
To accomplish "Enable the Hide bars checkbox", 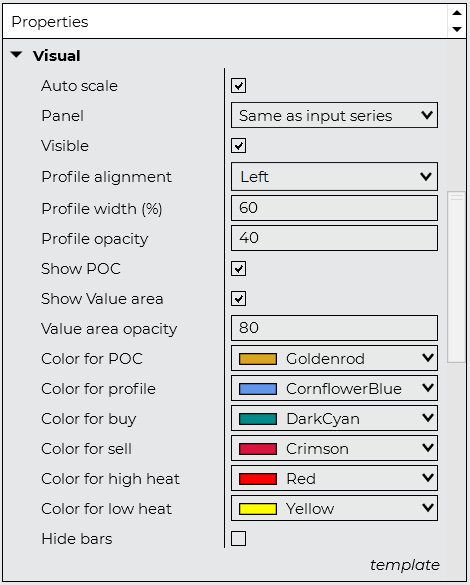I will pyautogui.click(x=238, y=539).
